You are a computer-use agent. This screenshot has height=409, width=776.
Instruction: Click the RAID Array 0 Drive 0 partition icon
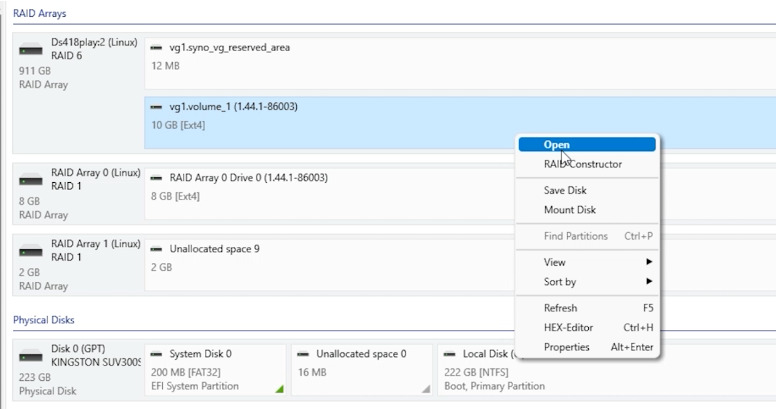156,178
